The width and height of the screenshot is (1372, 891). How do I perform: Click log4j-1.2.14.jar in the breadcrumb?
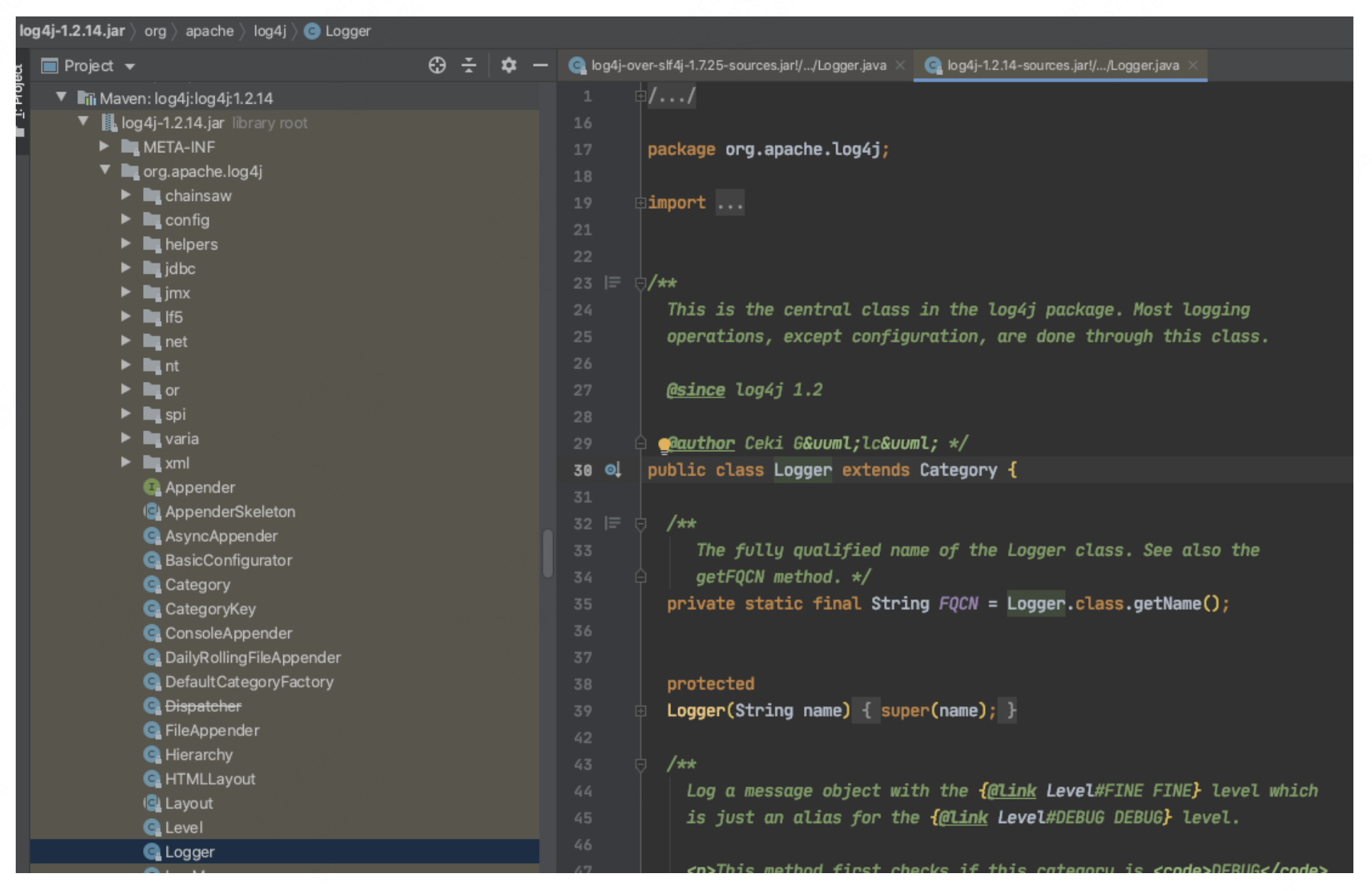tap(72, 31)
